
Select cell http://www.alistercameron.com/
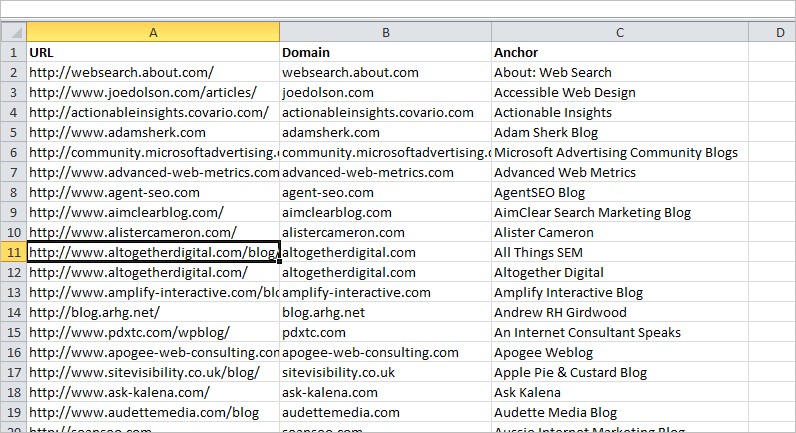pos(153,232)
